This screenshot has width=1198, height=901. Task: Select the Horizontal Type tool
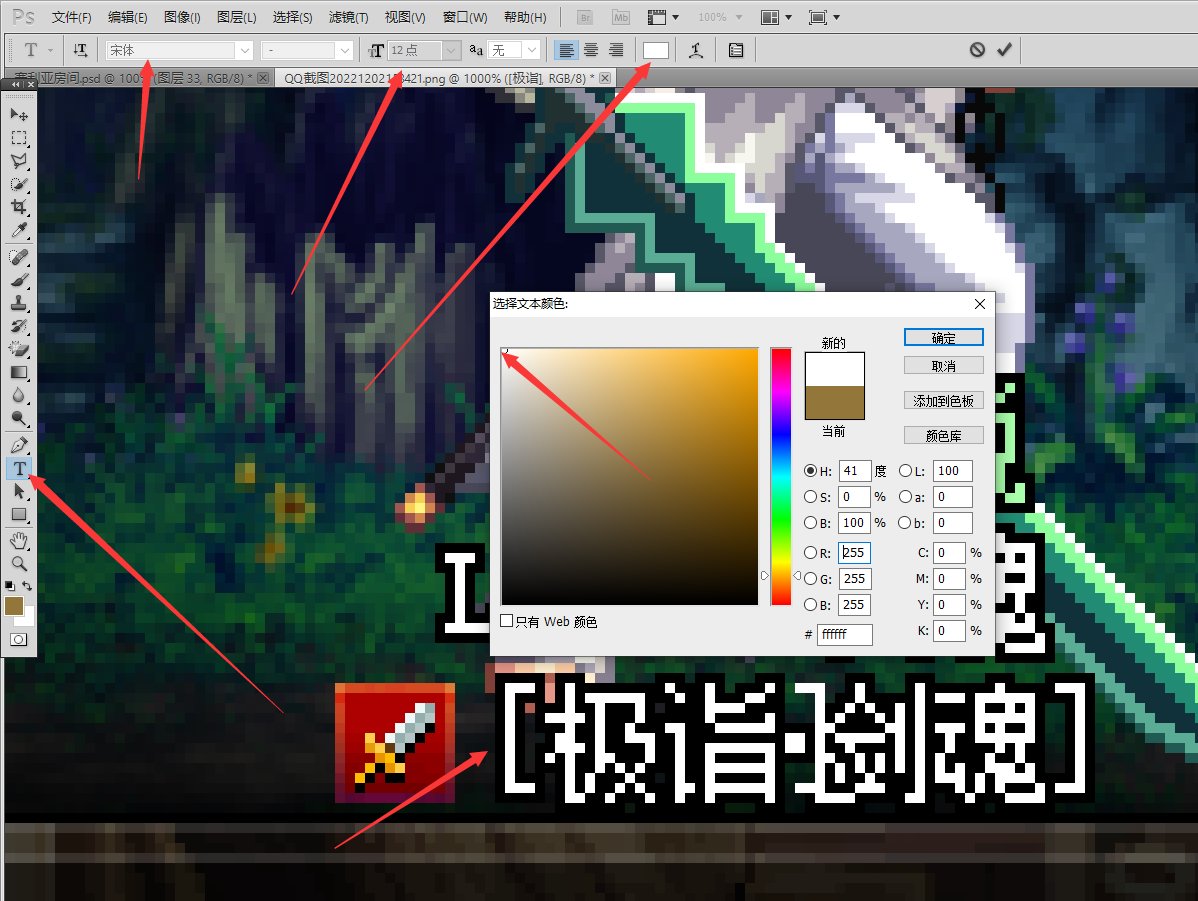pyautogui.click(x=19, y=468)
